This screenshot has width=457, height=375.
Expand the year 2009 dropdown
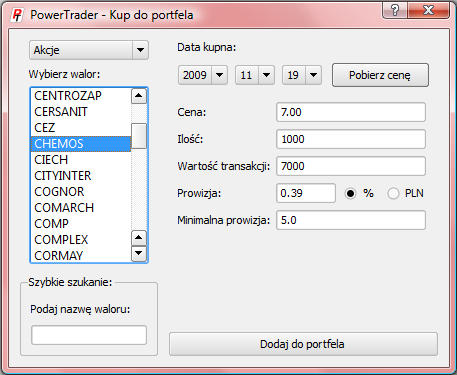click(x=203, y=75)
